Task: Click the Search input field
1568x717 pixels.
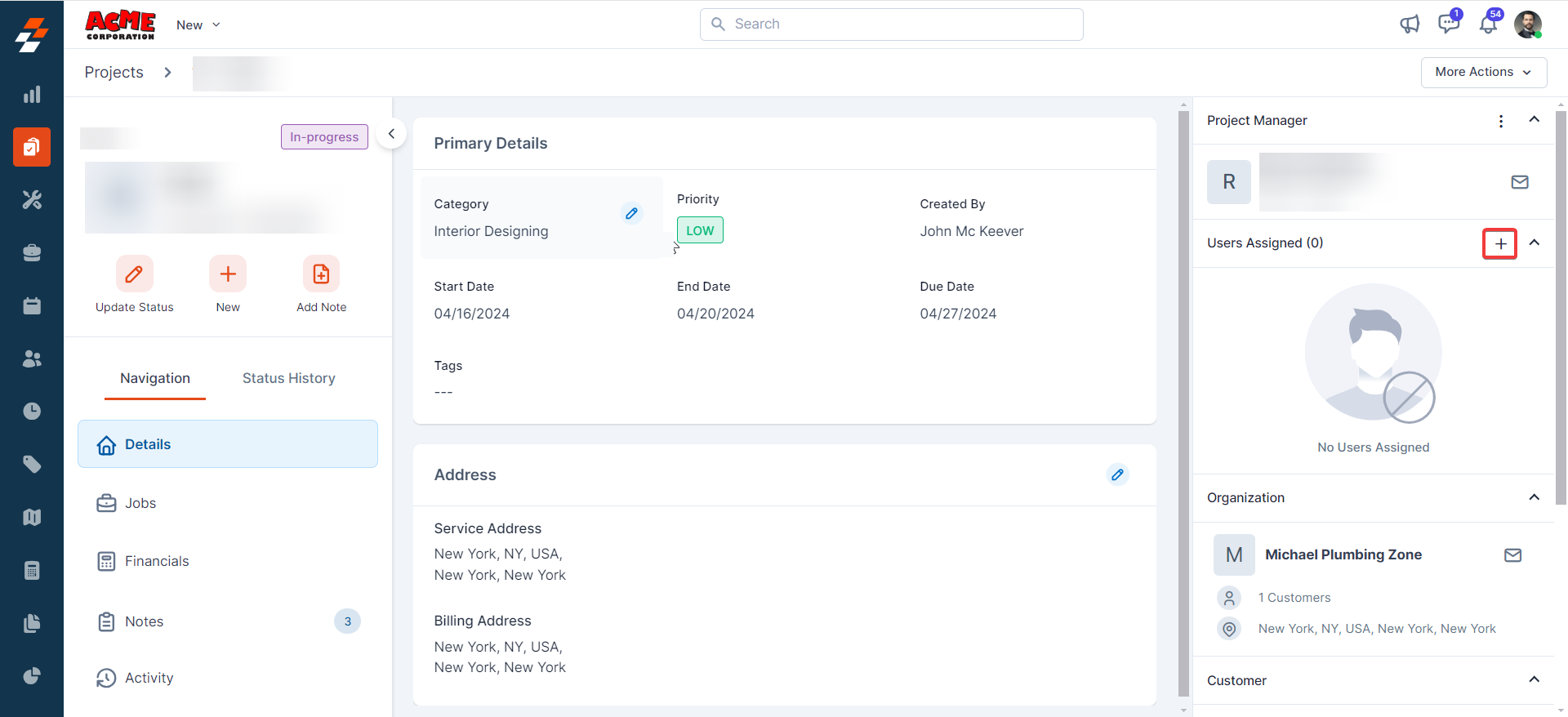Action: (x=892, y=24)
